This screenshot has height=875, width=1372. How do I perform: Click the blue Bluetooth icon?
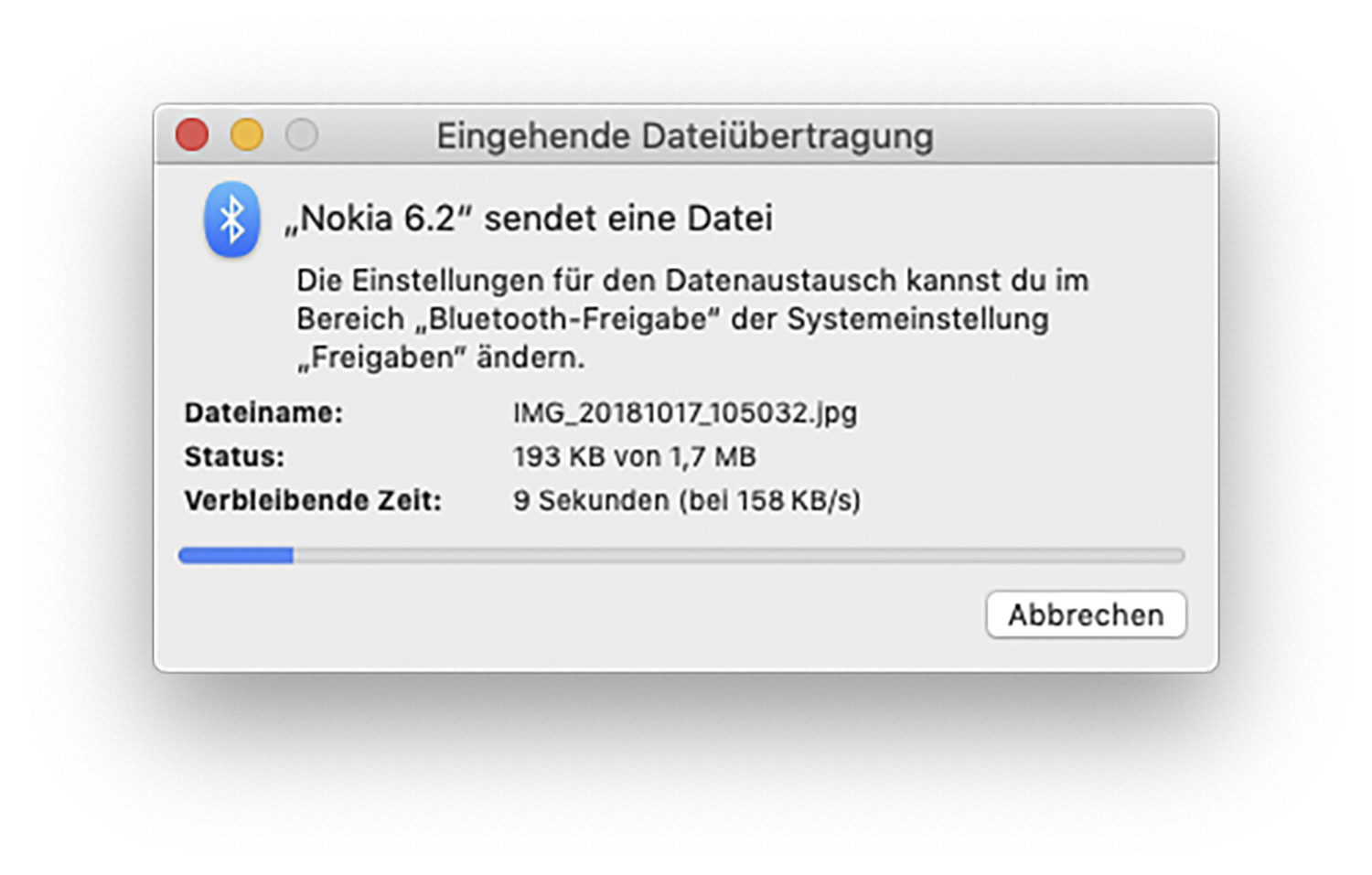coord(231,219)
